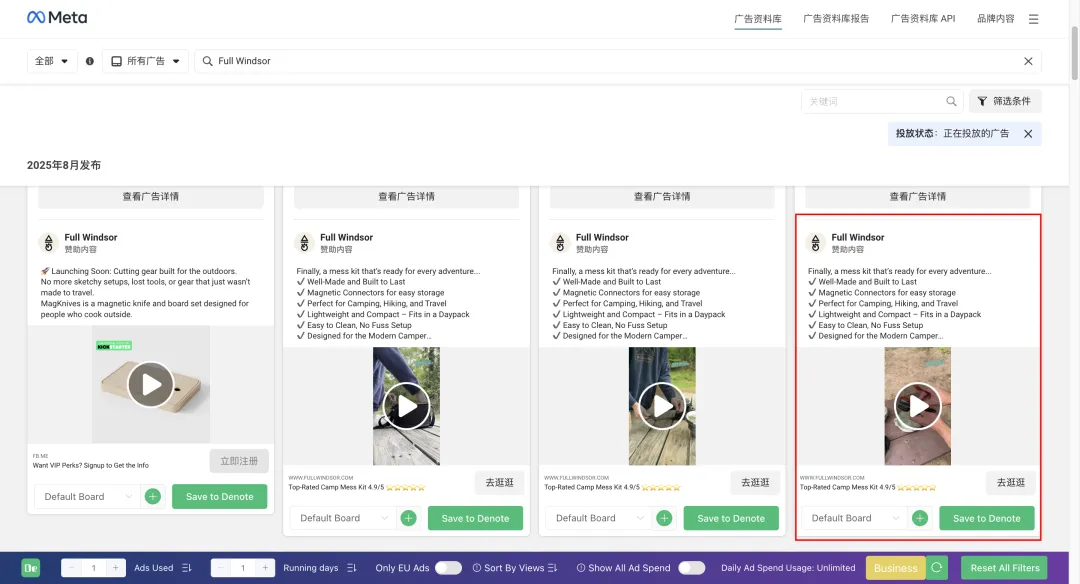
Task: Click the green plus beside the MagKnives ad's Default Board
Action: point(153,497)
